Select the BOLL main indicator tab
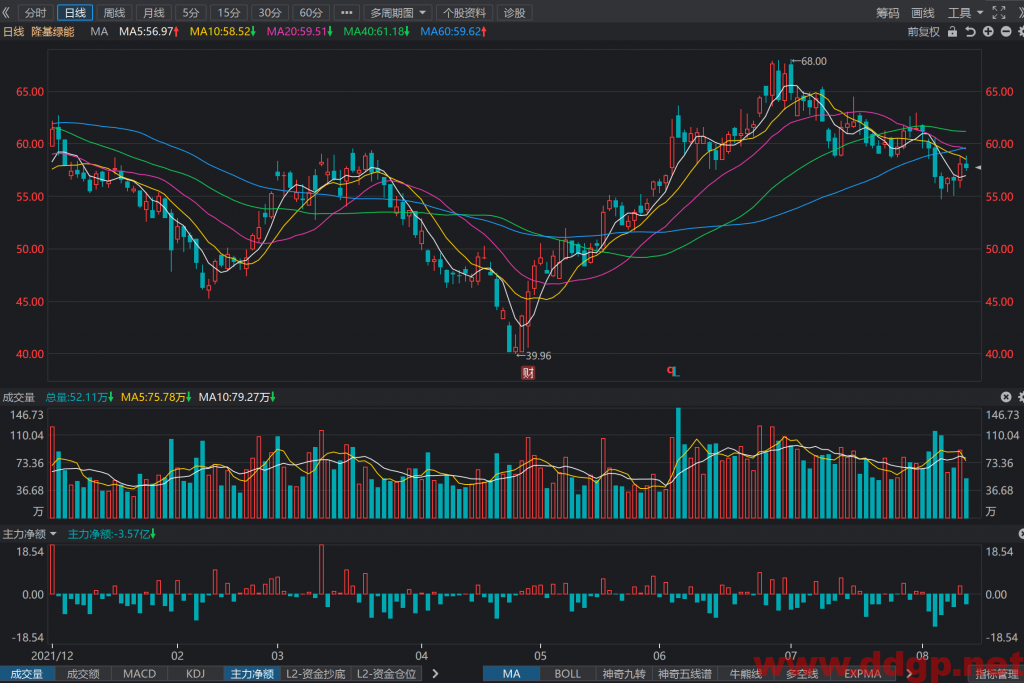Image resolution: width=1024 pixels, height=683 pixels. click(x=568, y=673)
